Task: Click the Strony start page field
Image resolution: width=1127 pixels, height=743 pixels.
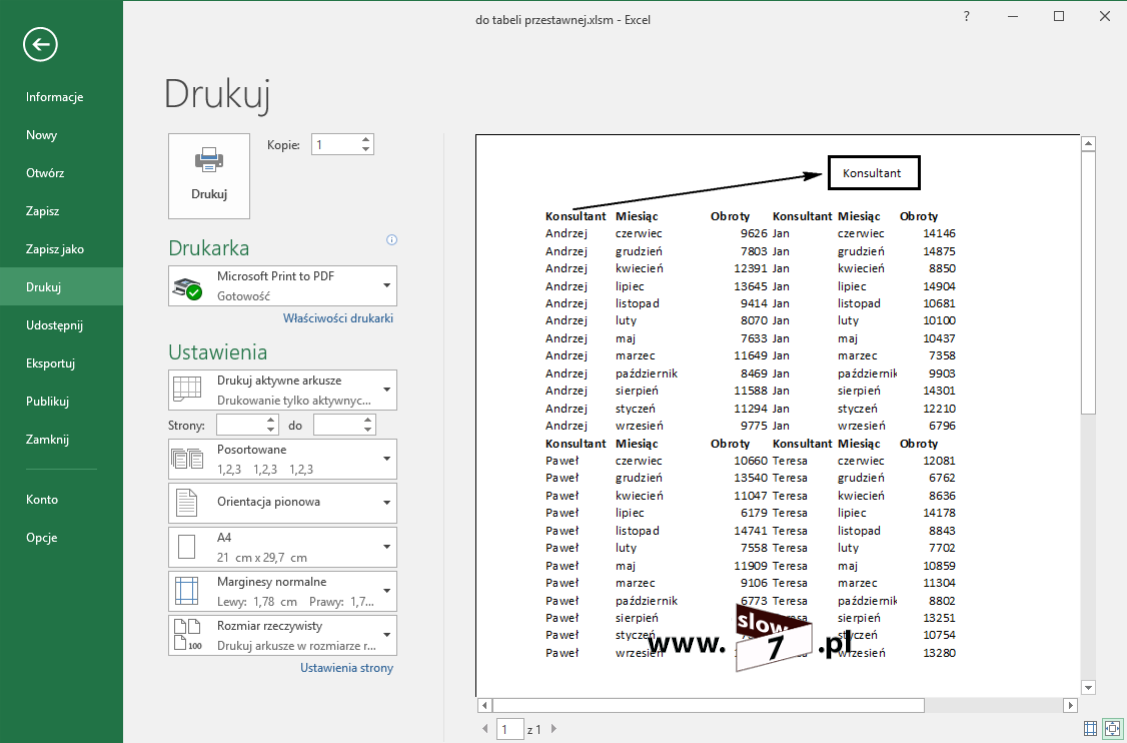Action: (x=240, y=425)
